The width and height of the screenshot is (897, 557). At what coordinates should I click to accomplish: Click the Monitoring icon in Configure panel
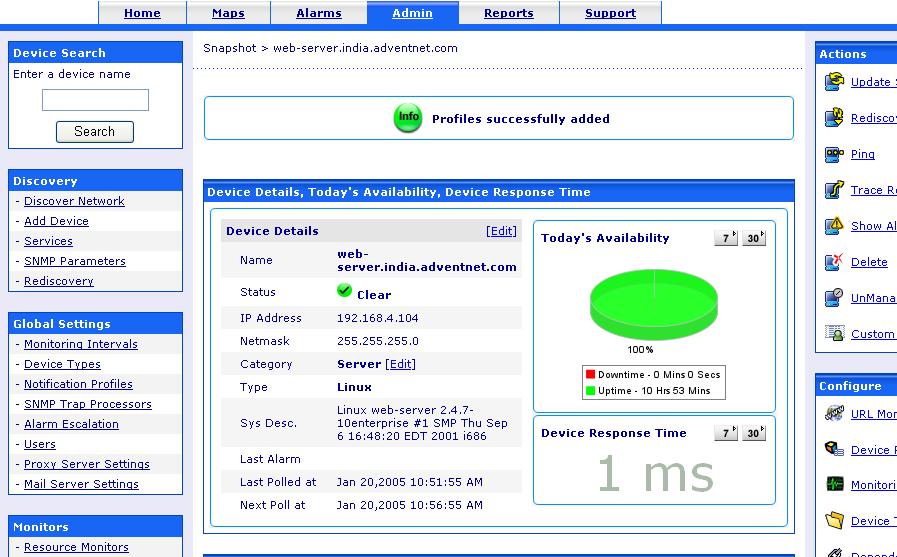[834, 484]
